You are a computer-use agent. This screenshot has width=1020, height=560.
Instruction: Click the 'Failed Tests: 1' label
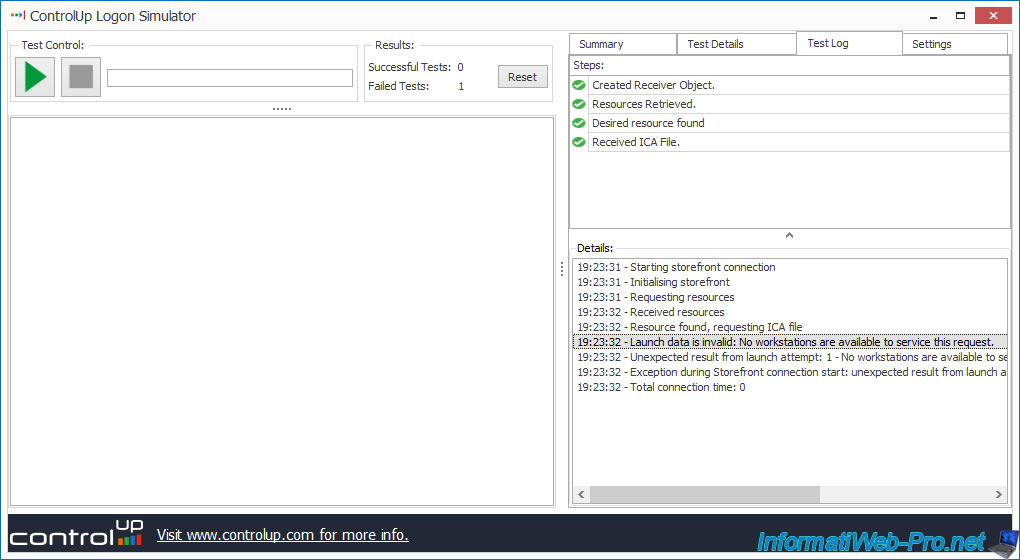(416, 86)
